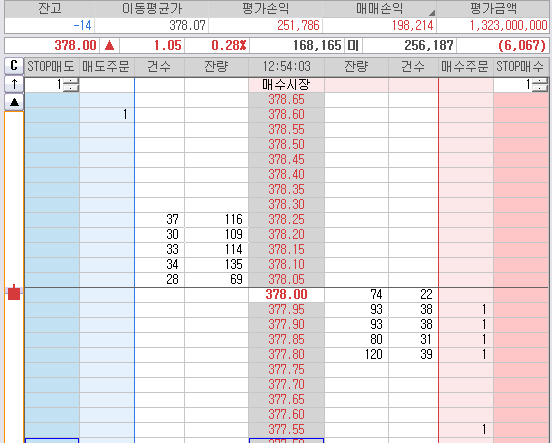Click the STOP매수 cell at 378.25
Screen dimensions: 552x443
pos(521,220)
